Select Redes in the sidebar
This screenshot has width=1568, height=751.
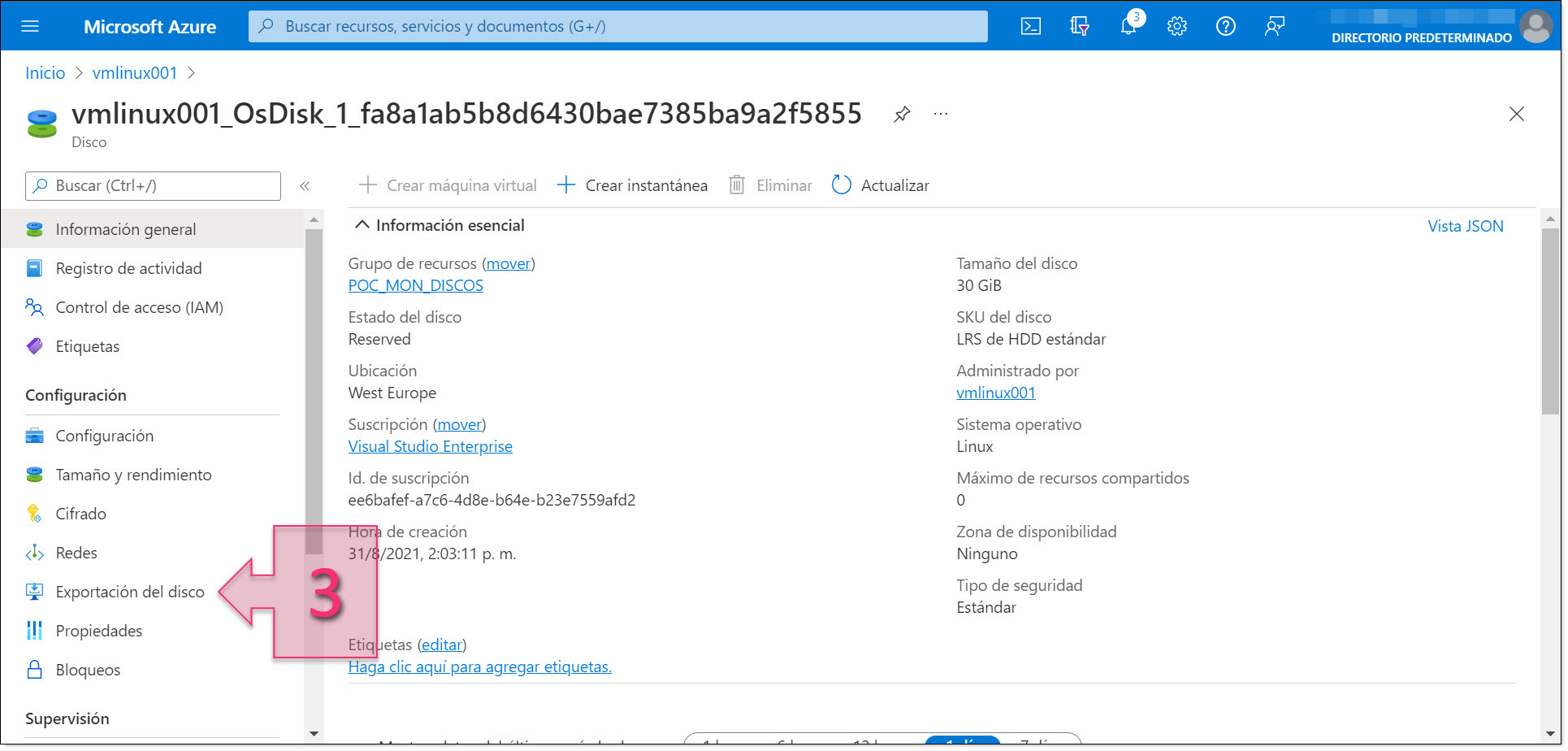click(x=76, y=552)
